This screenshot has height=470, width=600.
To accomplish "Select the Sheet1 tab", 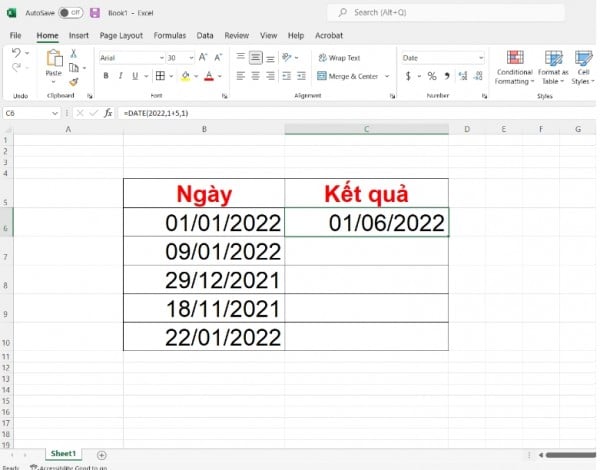I will [63, 454].
